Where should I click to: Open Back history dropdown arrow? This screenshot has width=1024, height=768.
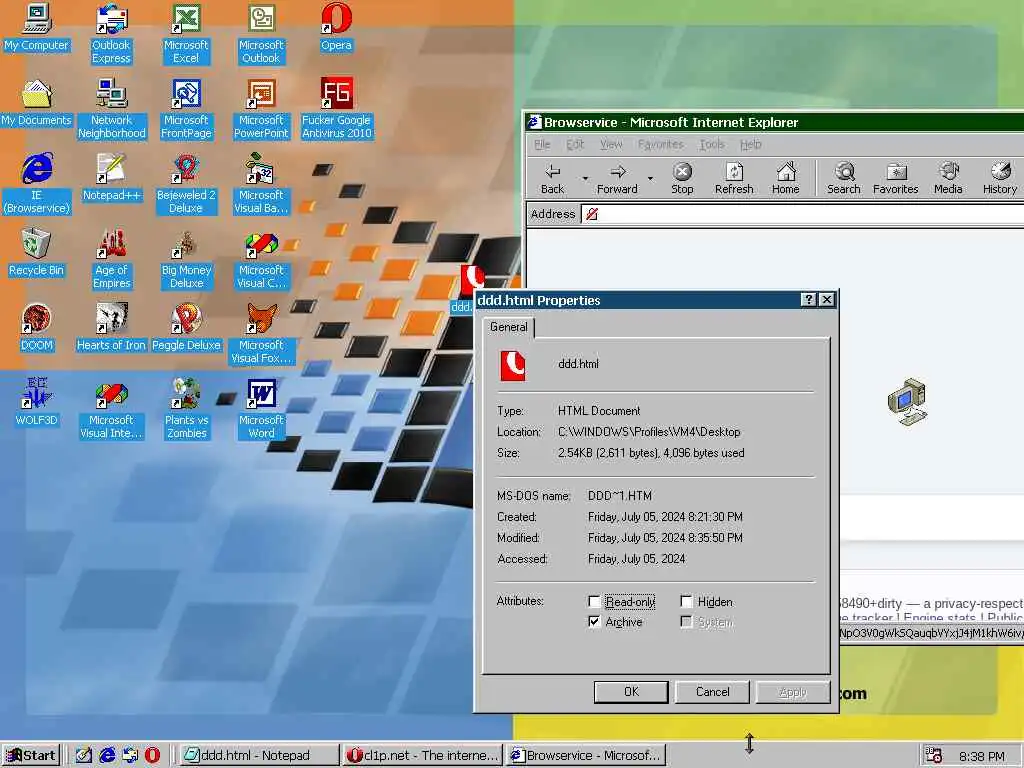click(585, 178)
